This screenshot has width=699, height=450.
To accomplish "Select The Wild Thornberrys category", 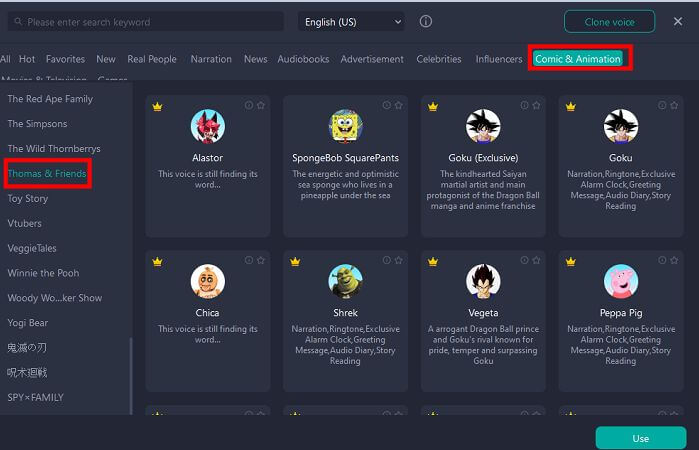I will click(x=54, y=149).
